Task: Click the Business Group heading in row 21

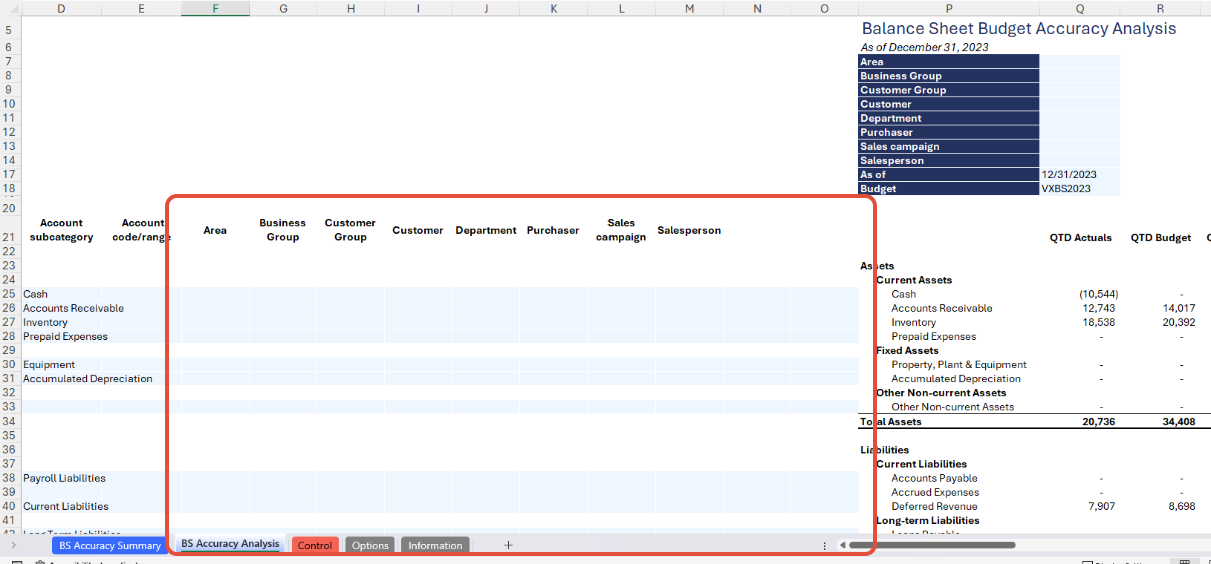Action: pos(283,230)
